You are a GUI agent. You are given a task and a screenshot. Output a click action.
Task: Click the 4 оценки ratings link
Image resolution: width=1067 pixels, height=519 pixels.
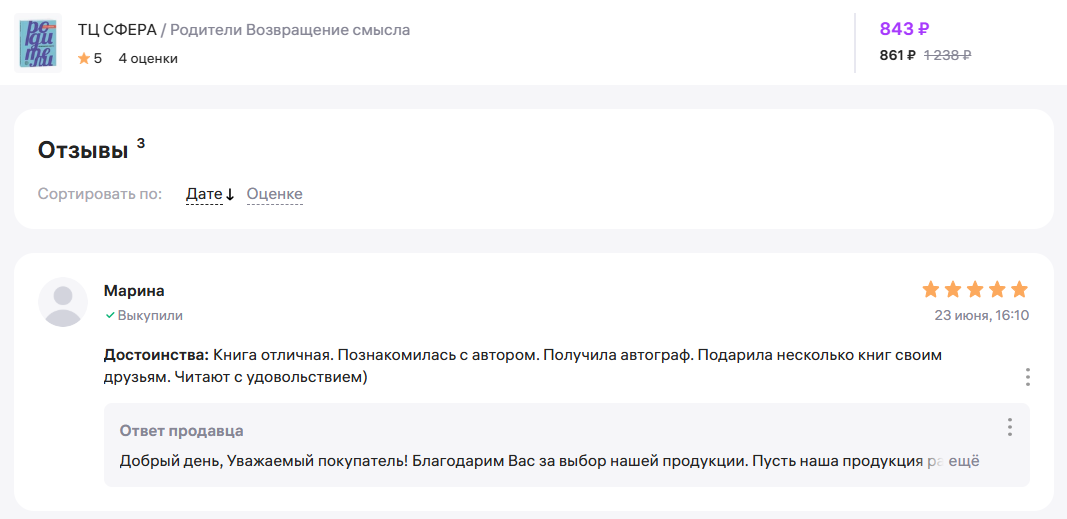coord(148,59)
